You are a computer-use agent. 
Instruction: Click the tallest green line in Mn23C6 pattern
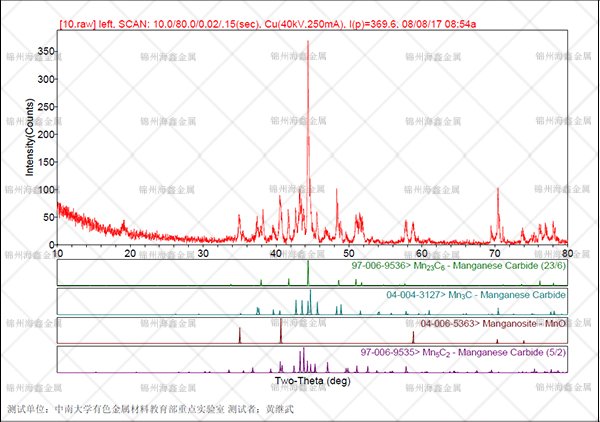pyautogui.click(x=308, y=273)
